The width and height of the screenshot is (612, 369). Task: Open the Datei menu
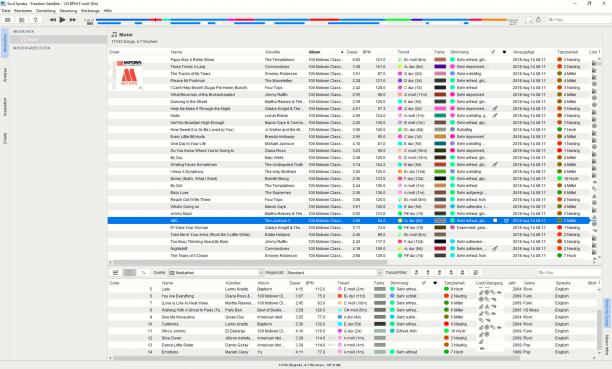[x=6, y=11]
